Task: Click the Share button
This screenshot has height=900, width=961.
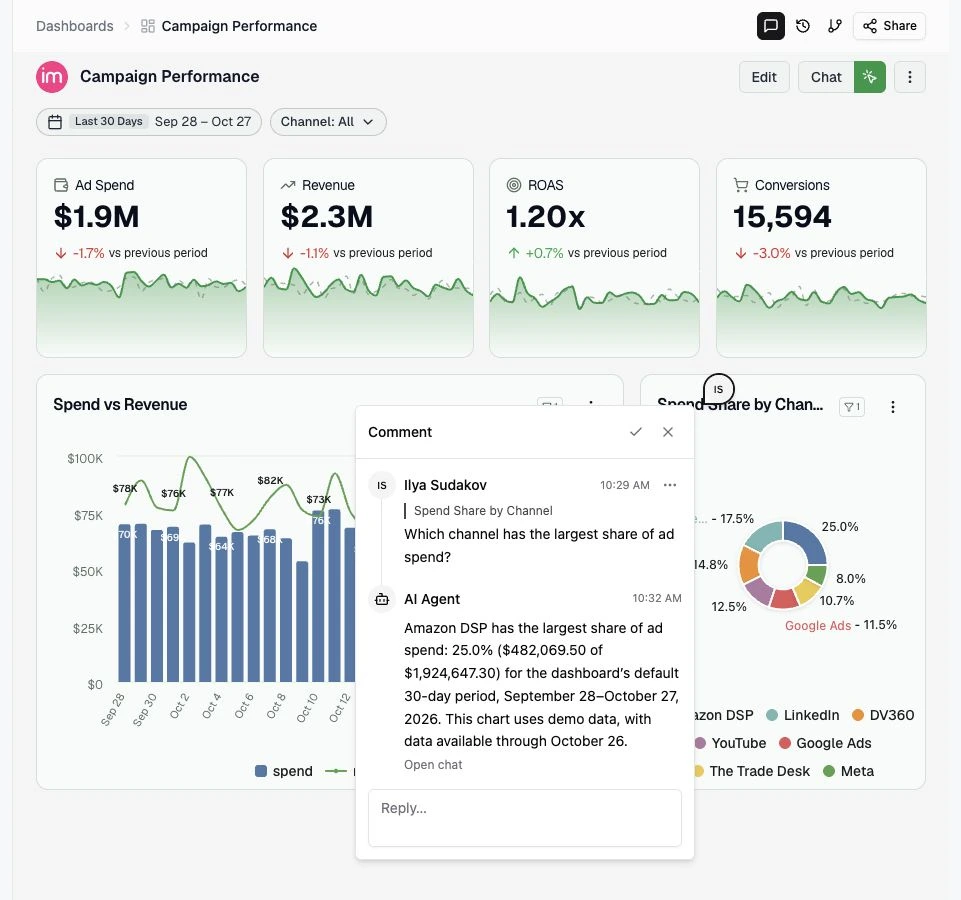Action: pos(889,26)
